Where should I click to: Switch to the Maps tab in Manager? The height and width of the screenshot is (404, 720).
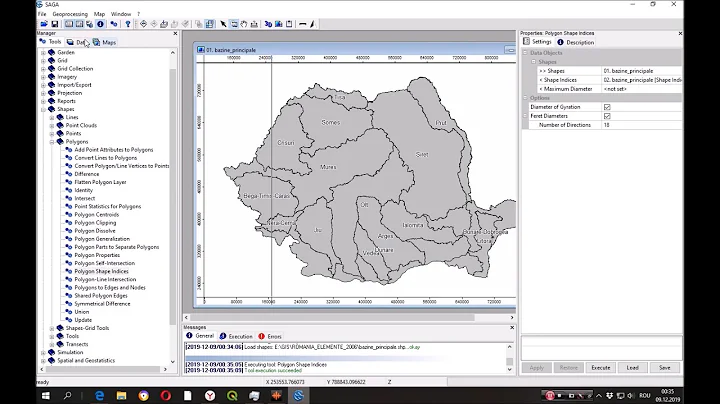pos(105,42)
